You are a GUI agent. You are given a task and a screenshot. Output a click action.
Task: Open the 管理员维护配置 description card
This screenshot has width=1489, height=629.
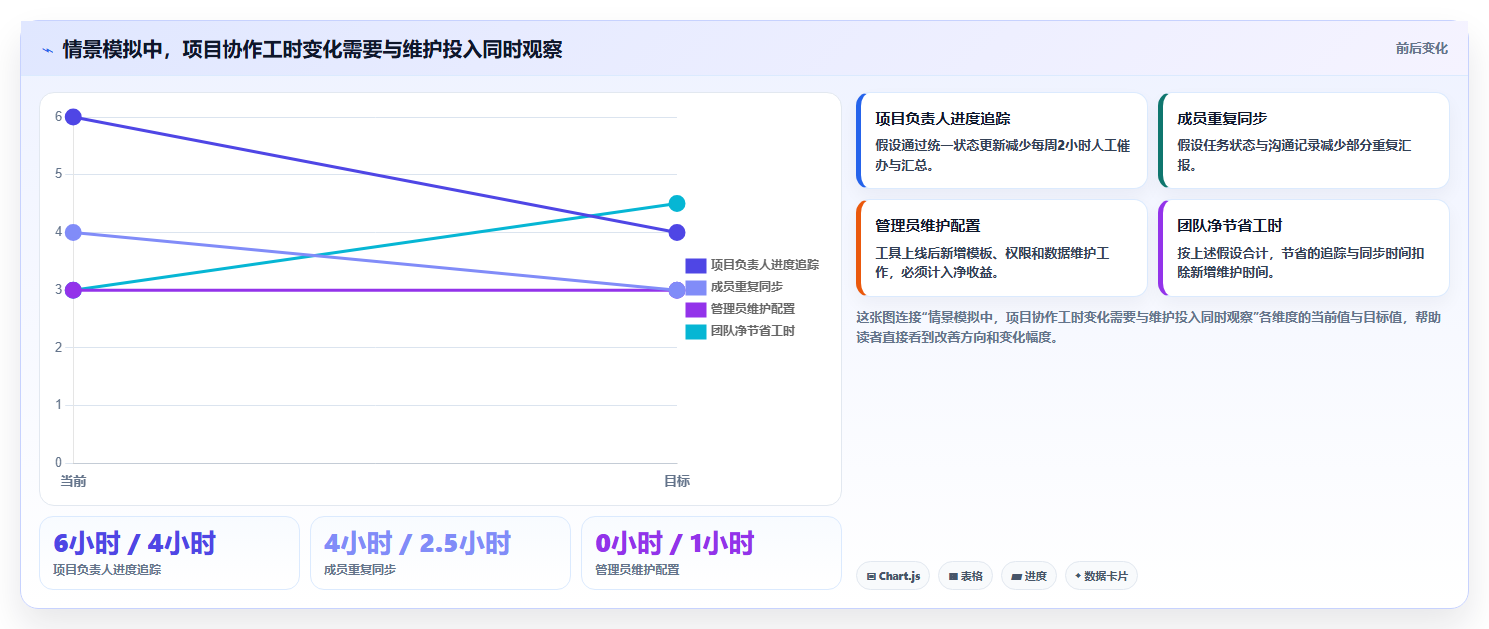tap(1002, 248)
